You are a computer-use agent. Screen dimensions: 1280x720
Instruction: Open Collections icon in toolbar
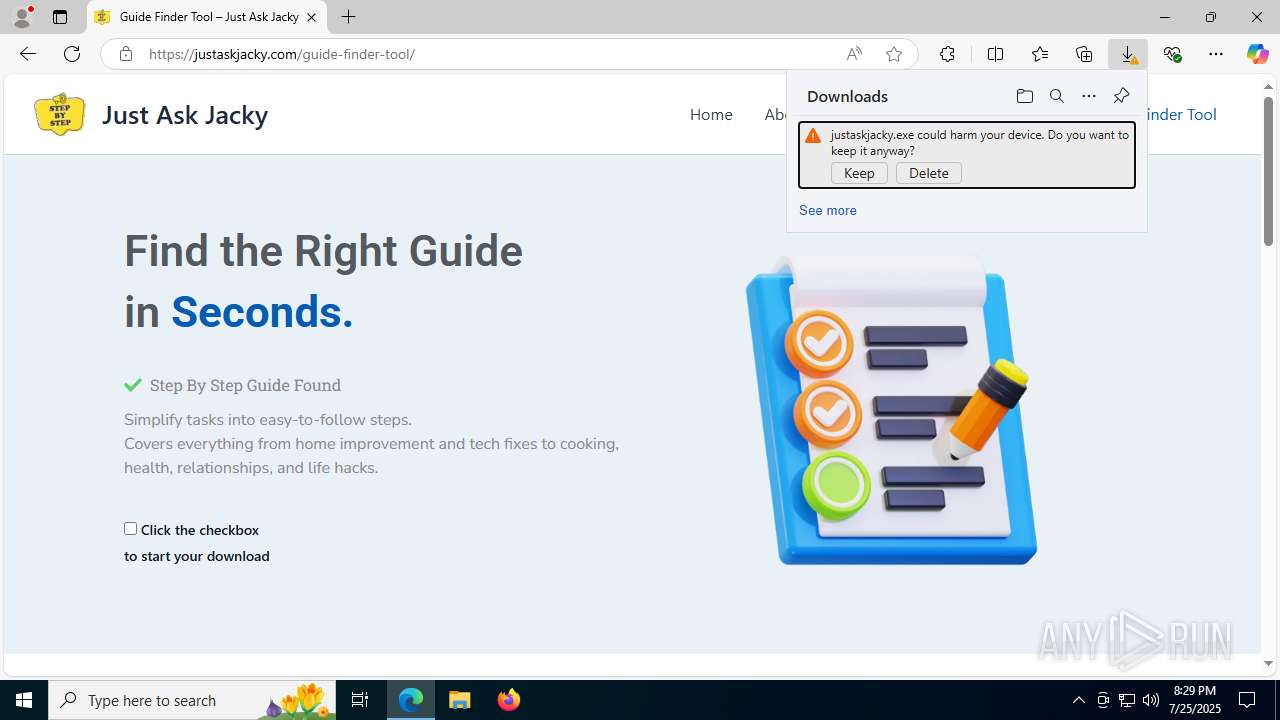point(1084,54)
